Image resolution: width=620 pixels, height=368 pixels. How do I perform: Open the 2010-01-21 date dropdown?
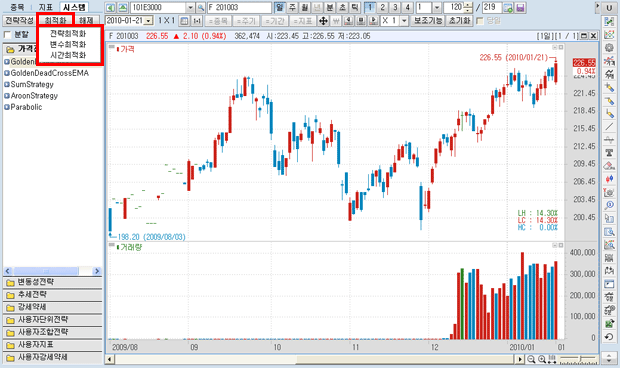coord(148,21)
